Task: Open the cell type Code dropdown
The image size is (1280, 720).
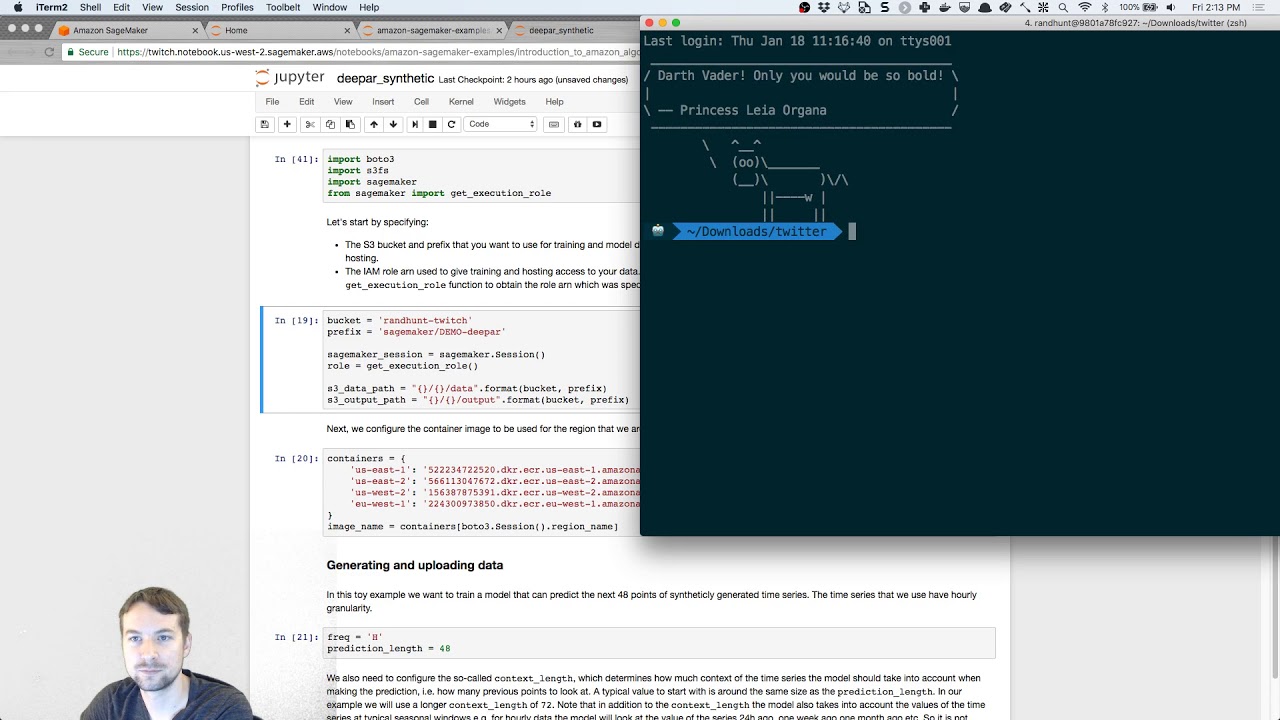Action: tap(502, 124)
